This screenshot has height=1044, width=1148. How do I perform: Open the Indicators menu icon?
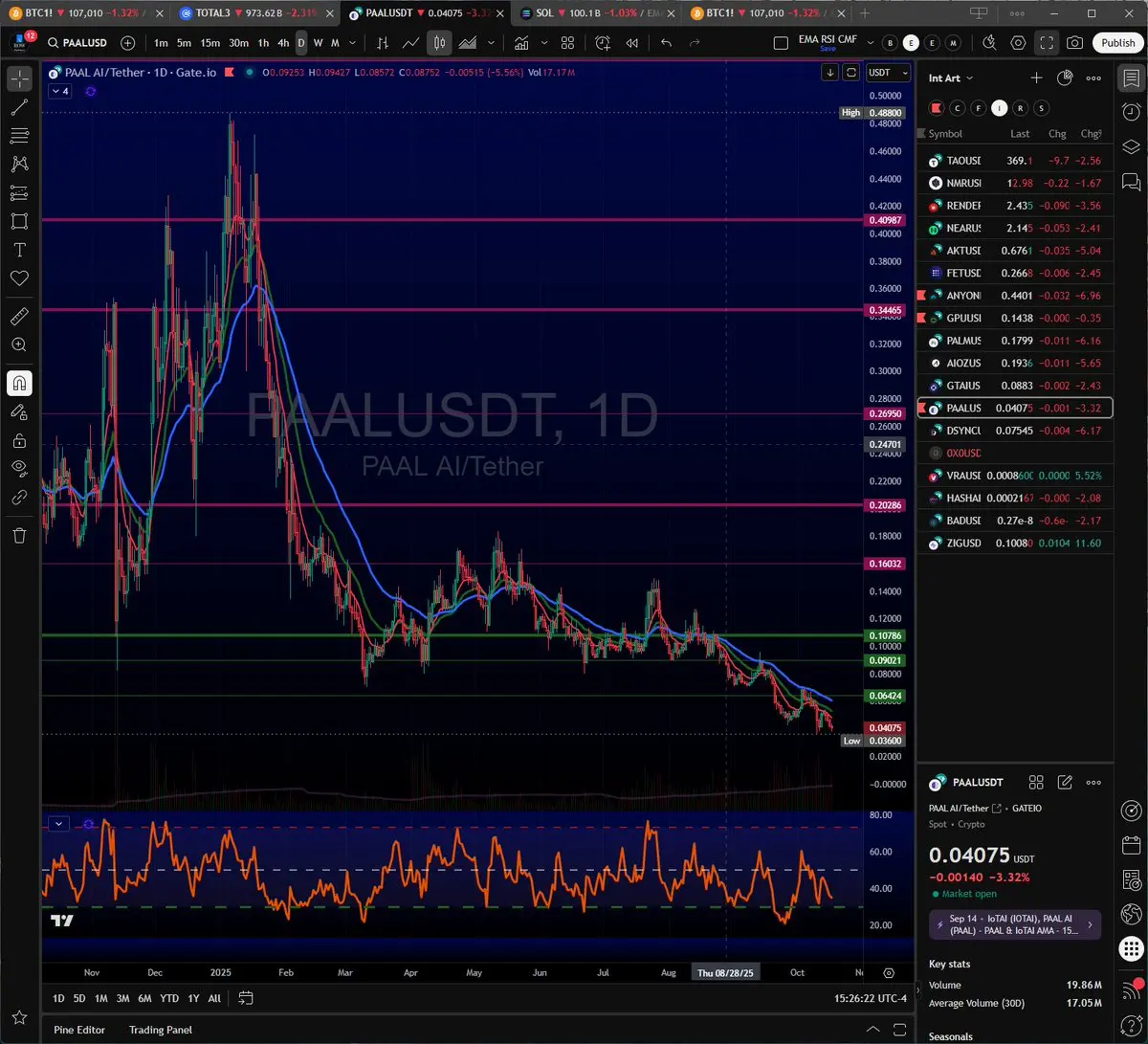coord(522,43)
